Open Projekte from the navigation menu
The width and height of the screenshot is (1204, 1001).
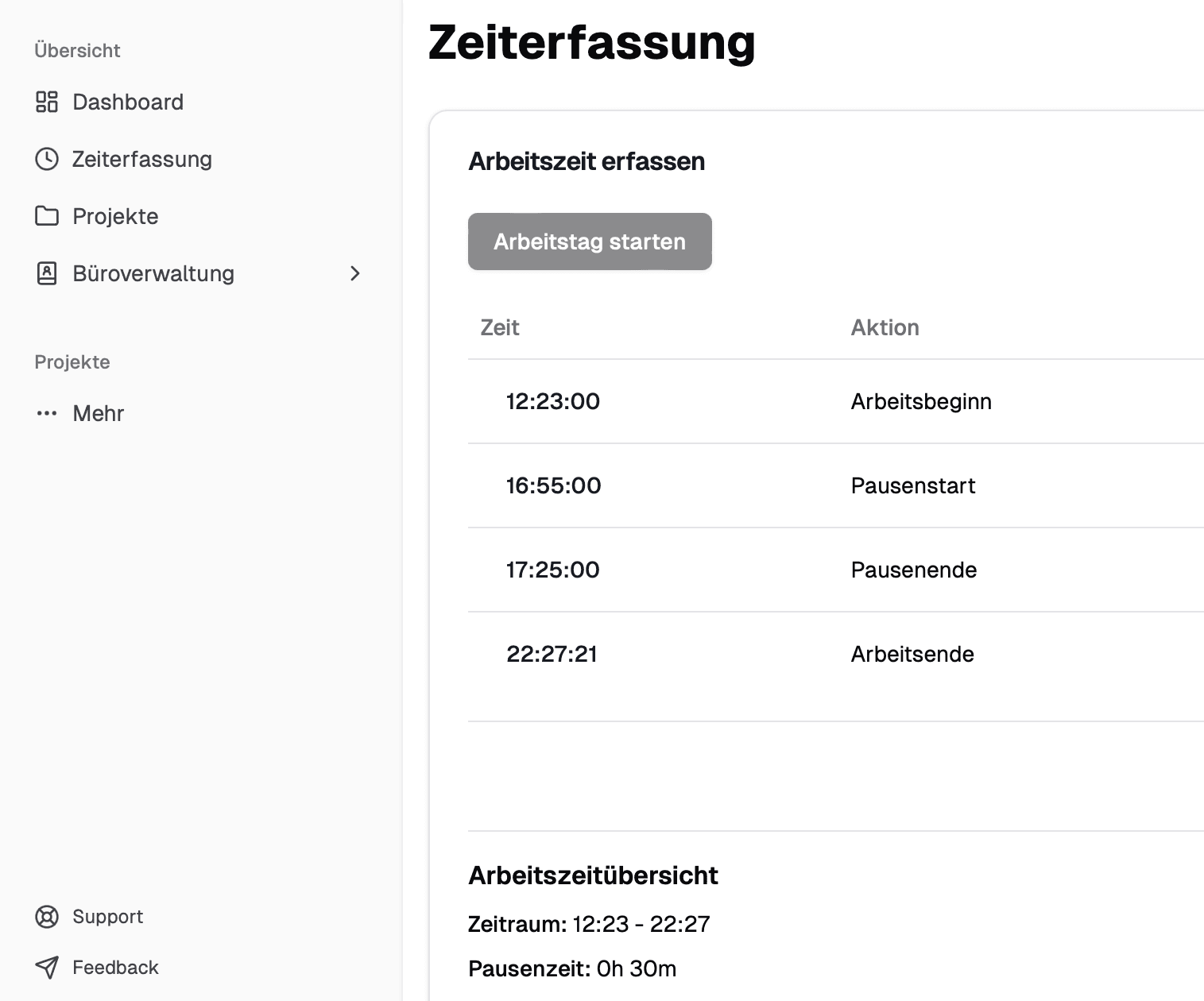point(114,215)
